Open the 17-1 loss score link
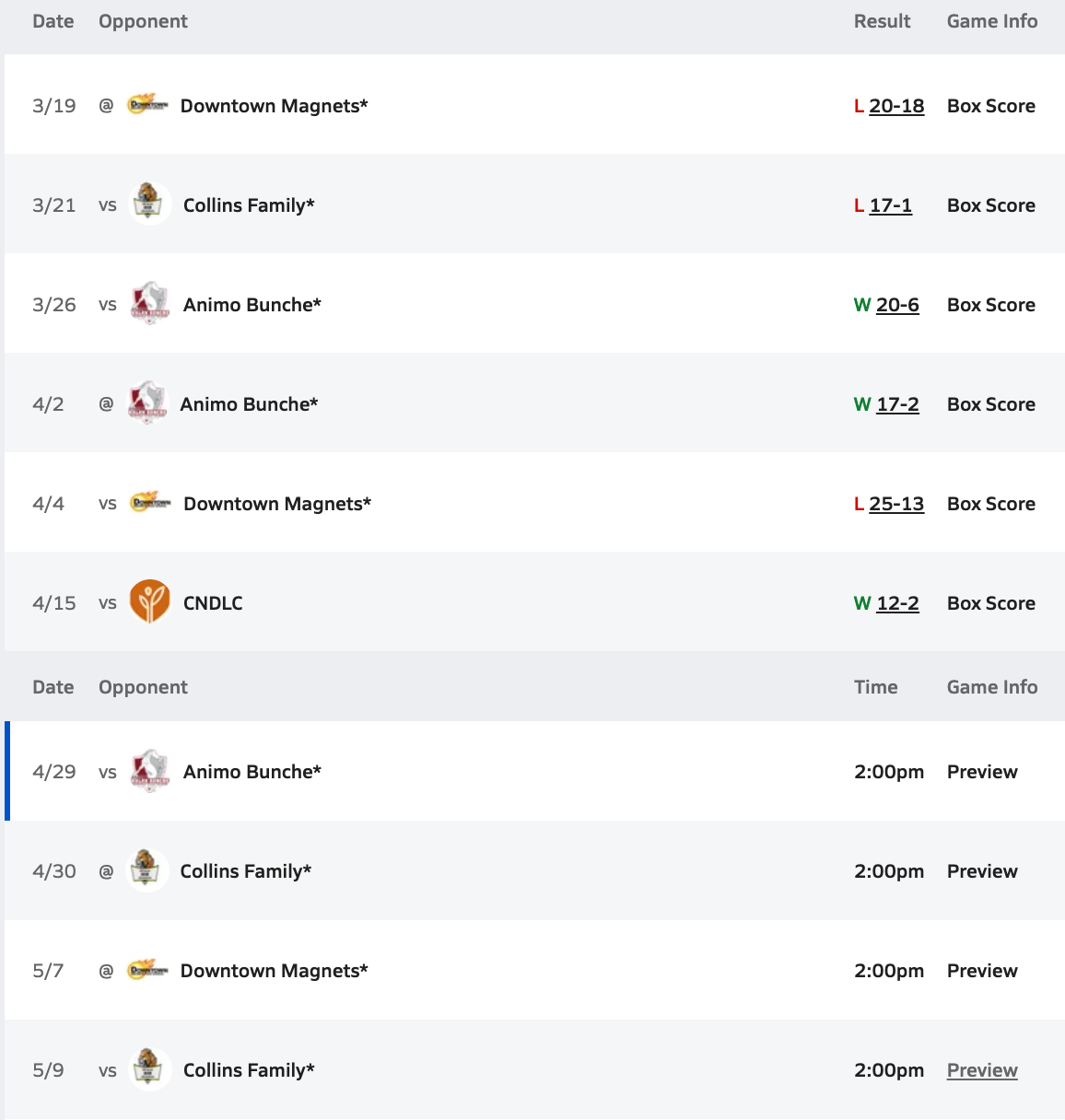 (890, 205)
